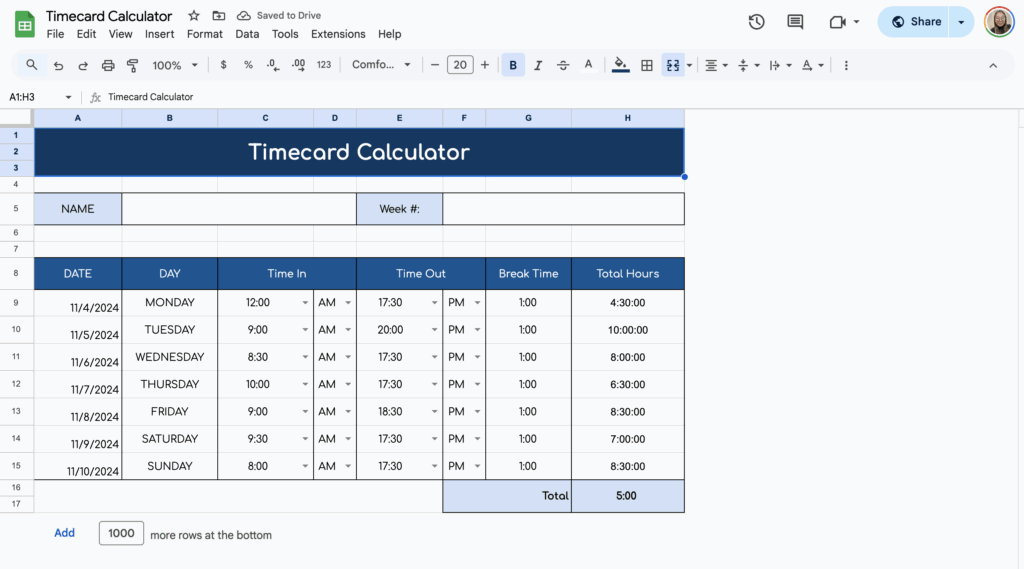The image size is (1024, 569).
Task: Toggle merge cells button
Action: (673, 65)
